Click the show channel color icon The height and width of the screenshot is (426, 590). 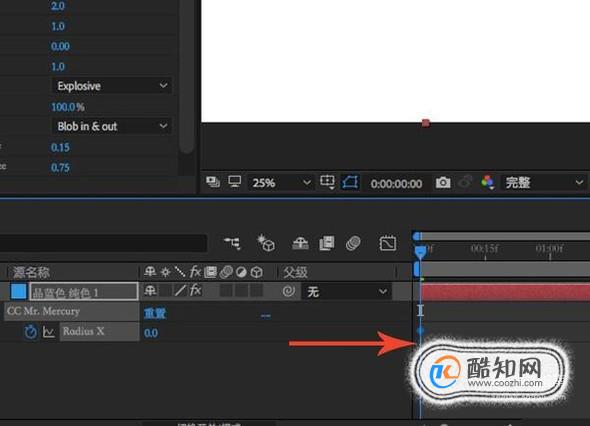[487, 183]
